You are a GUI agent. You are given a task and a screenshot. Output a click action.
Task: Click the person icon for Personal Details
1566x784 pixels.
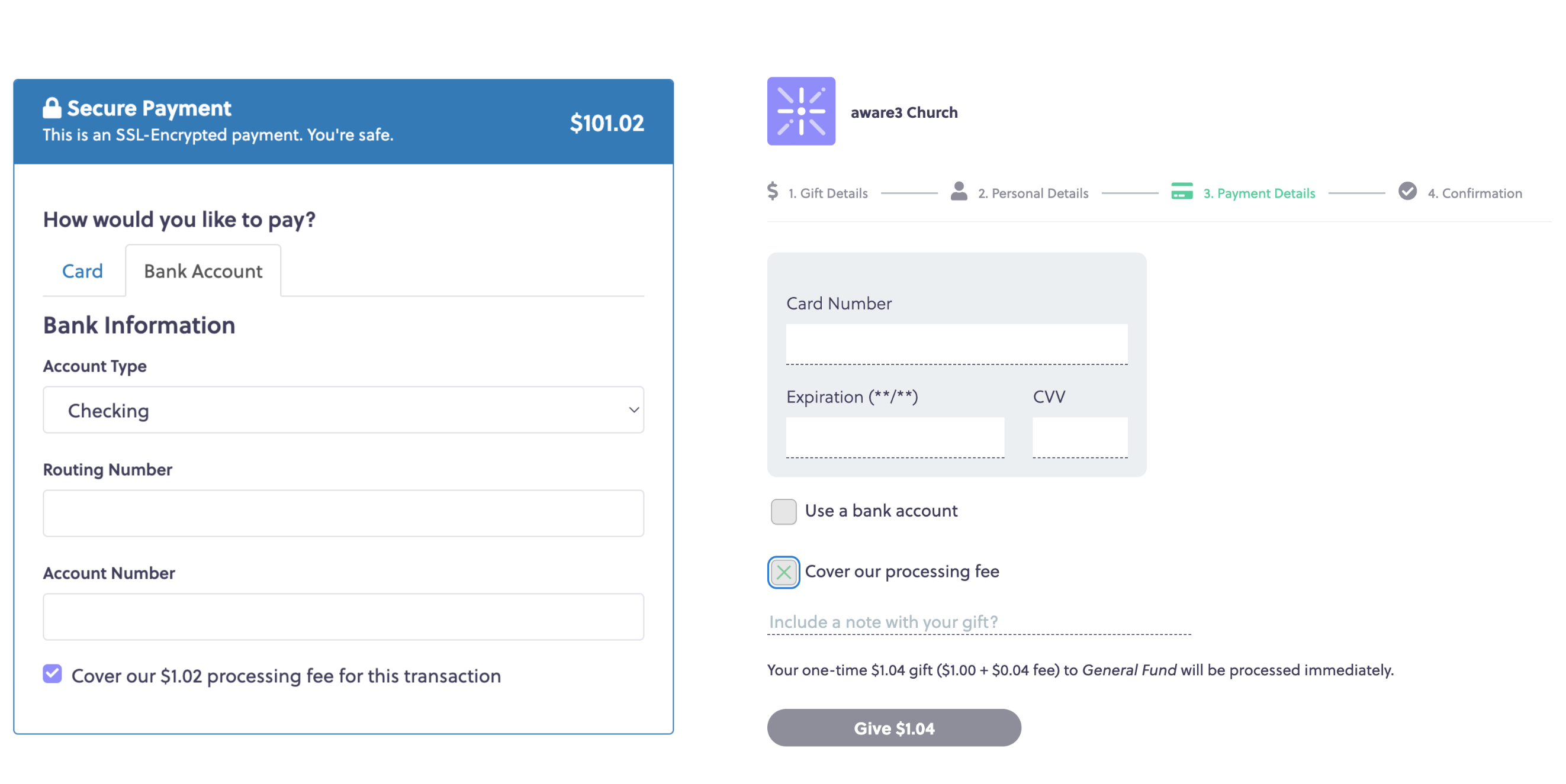coord(959,192)
